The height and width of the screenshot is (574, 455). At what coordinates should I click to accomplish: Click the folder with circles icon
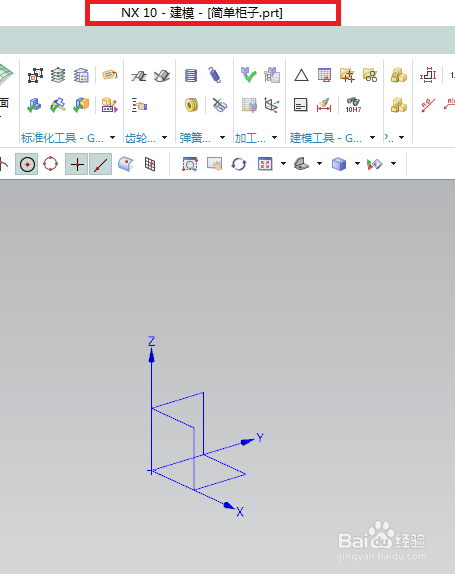370,75
